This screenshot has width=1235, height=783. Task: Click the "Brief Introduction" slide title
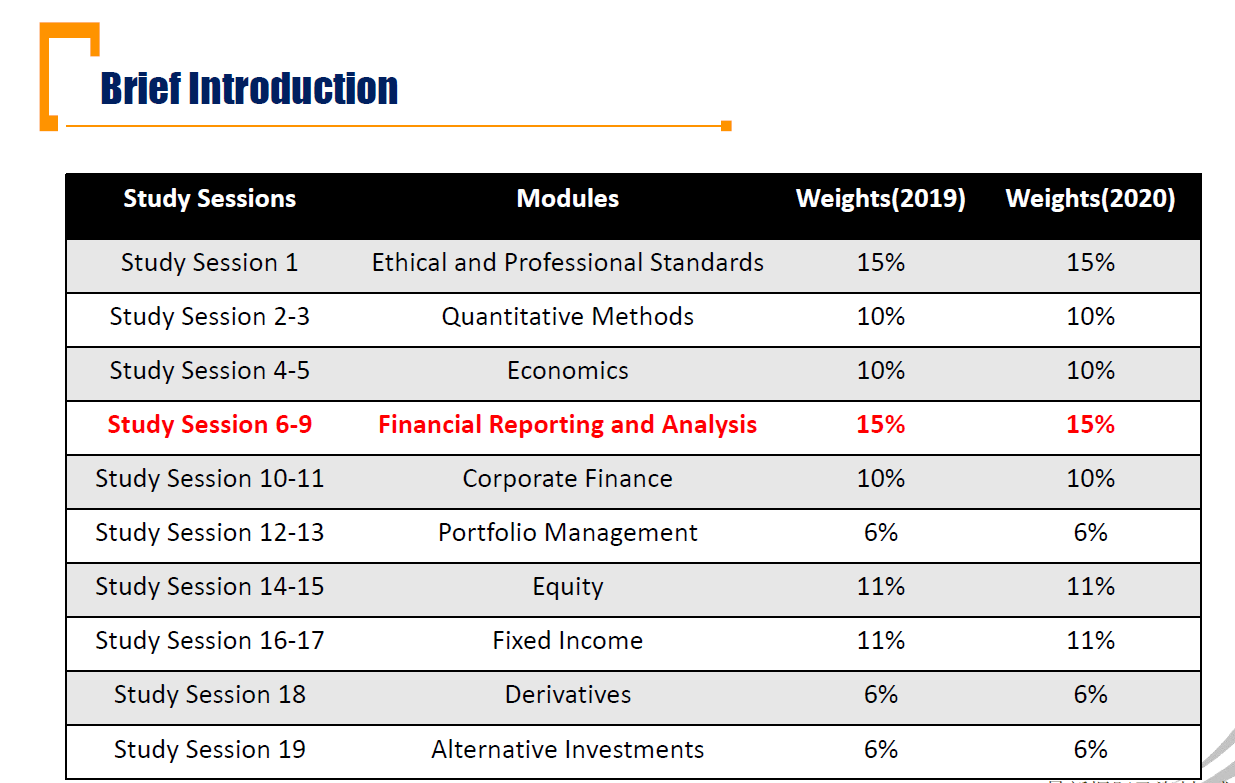tap(249, 88)
